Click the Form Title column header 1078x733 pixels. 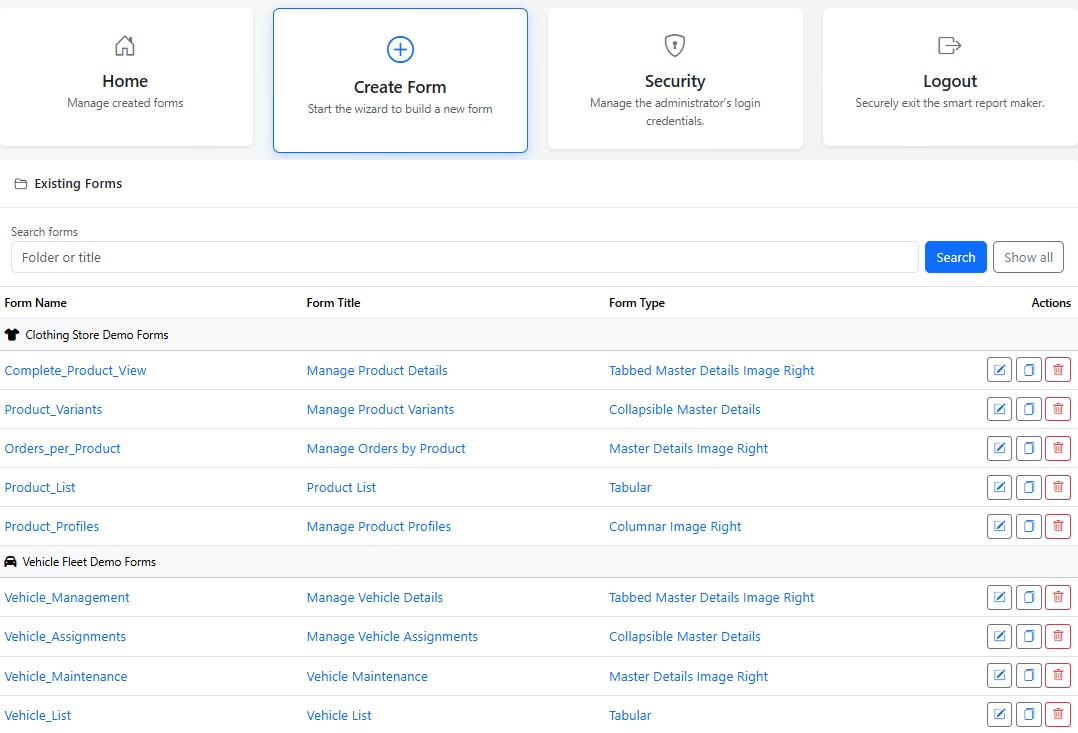[x=333, y=303]
